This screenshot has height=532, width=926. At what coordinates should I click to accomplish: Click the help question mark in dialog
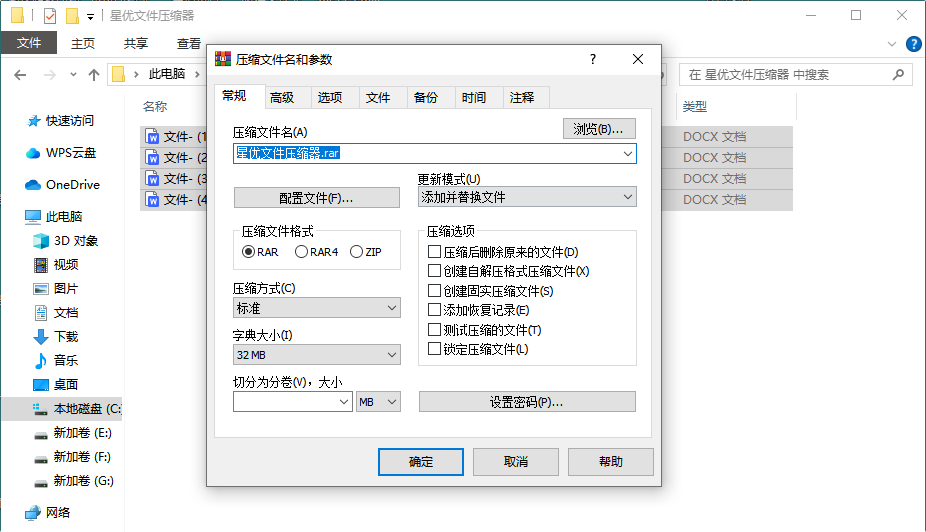point(593,59)
